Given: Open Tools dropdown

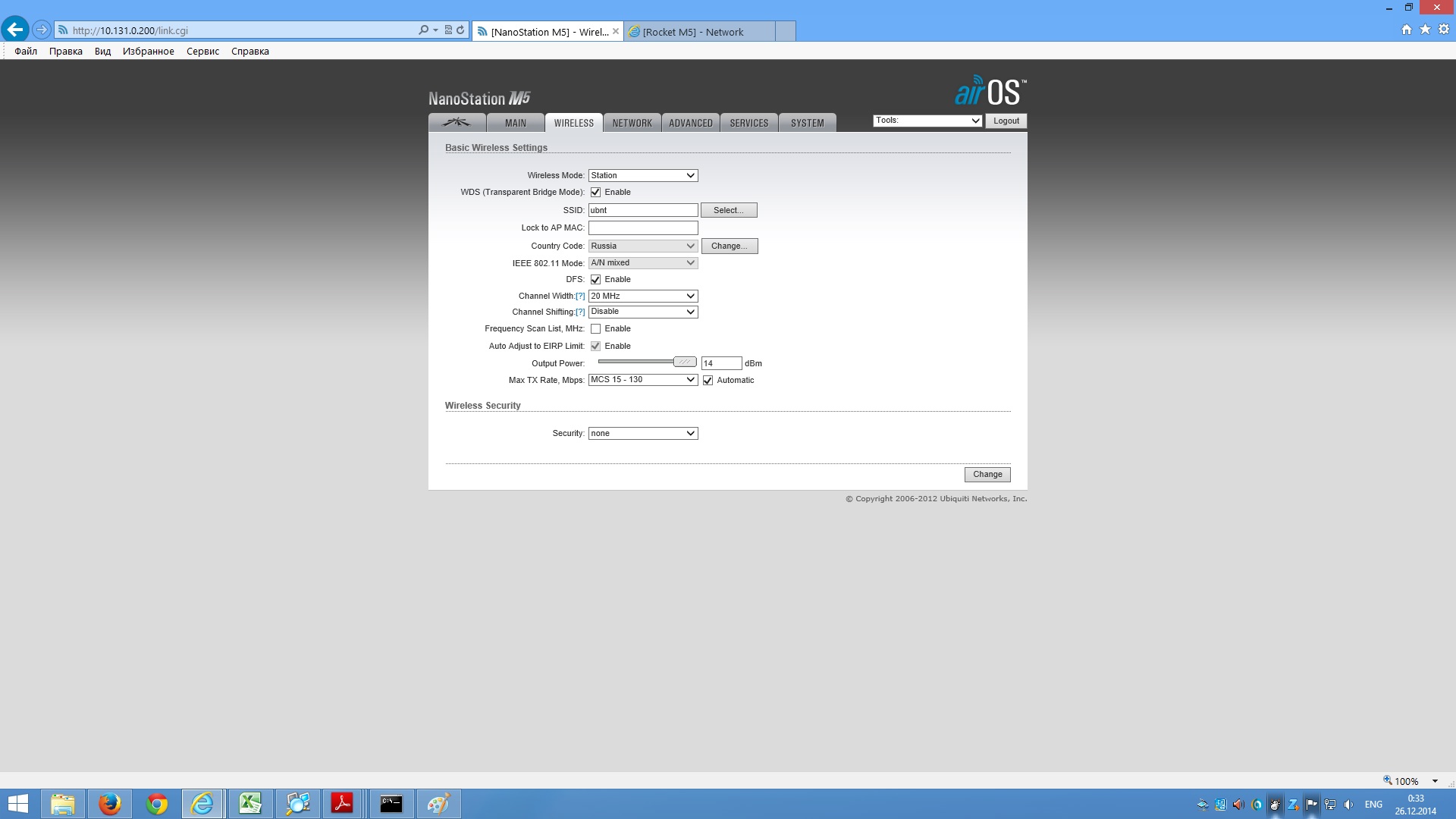Looking at the screenshot, I should (x=927, y=121).
